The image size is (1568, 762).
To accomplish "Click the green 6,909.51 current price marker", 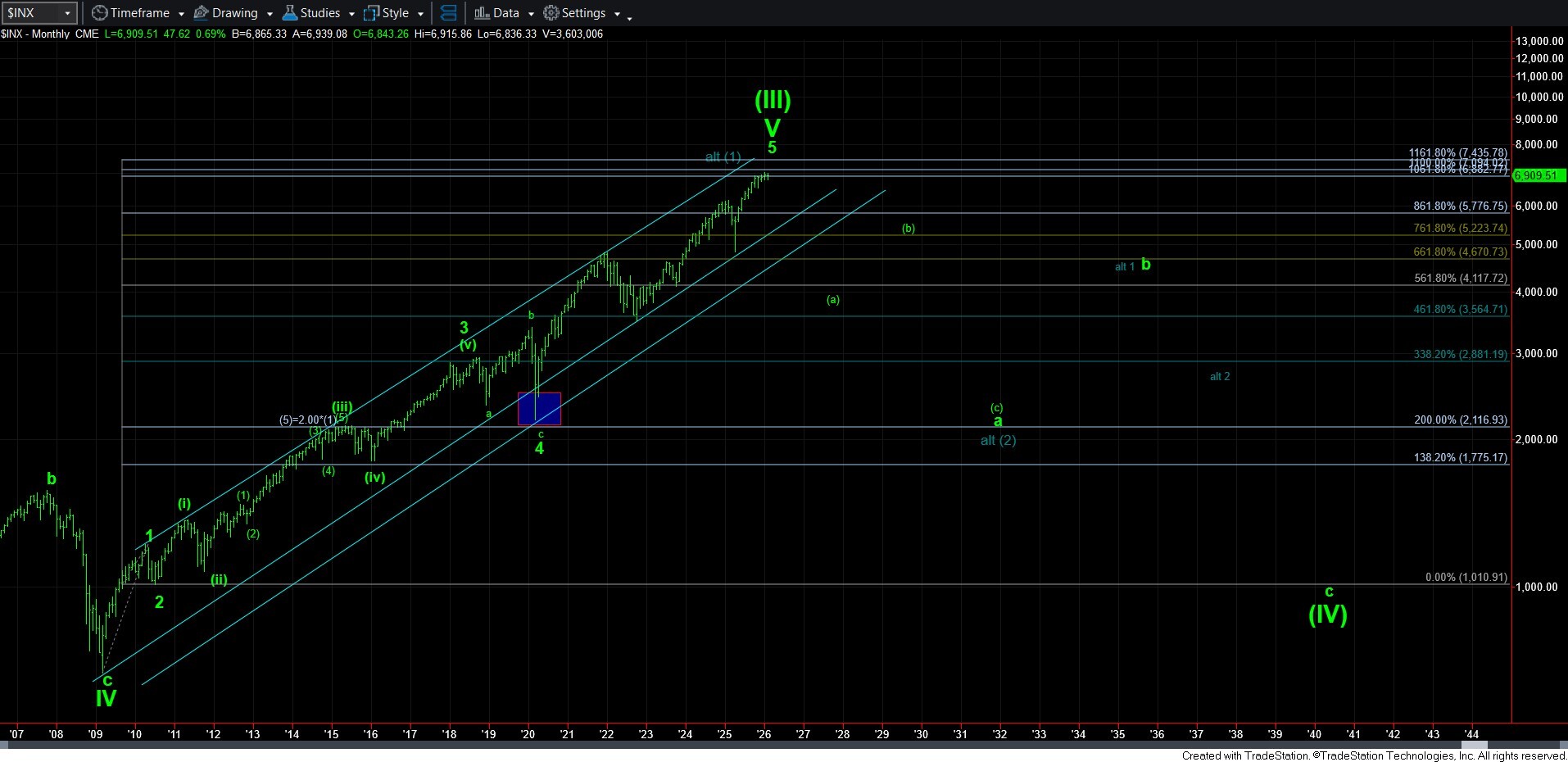I will click(1538, 175).
